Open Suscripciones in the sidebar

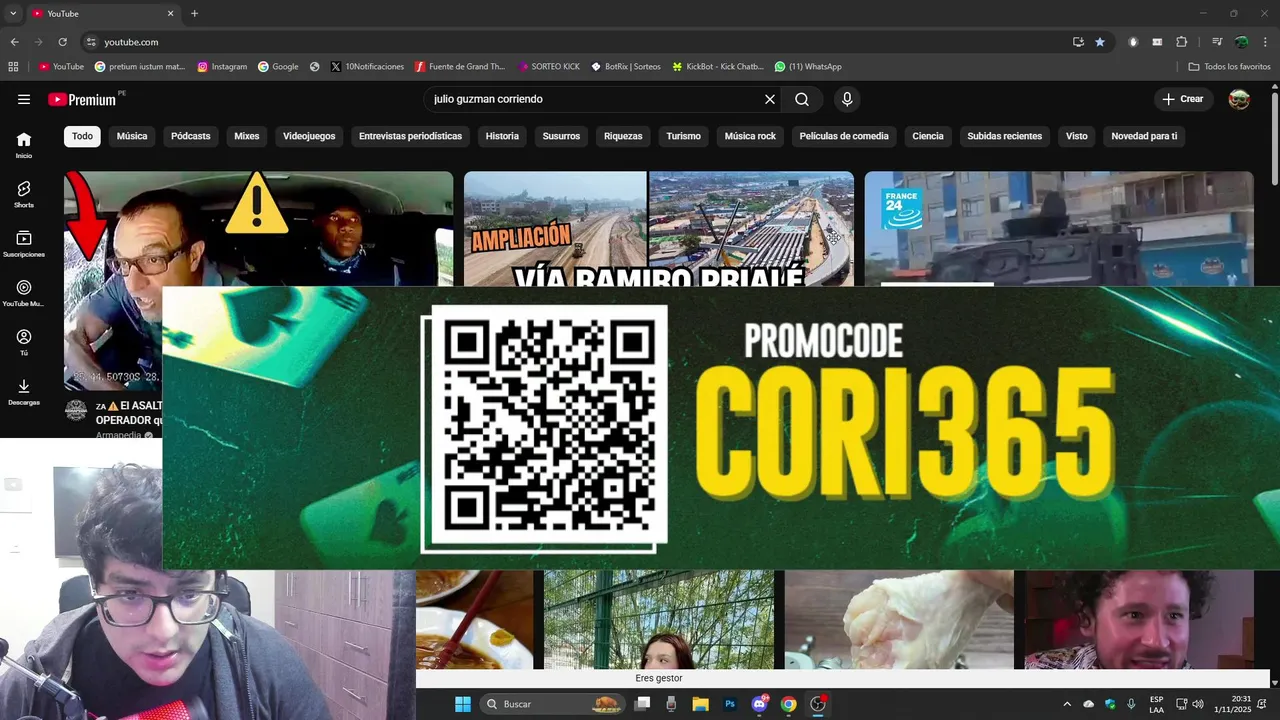(x=24, y=244)
